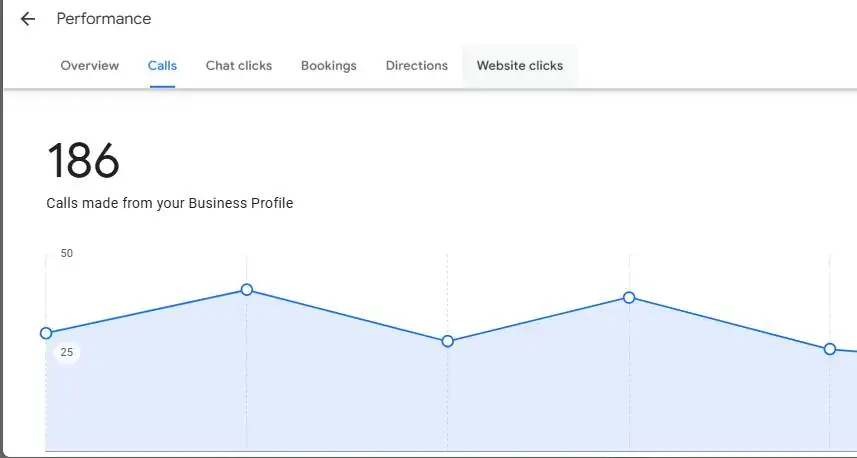
Task: Open the Overview tab
Action: click(x=90, y=66)
